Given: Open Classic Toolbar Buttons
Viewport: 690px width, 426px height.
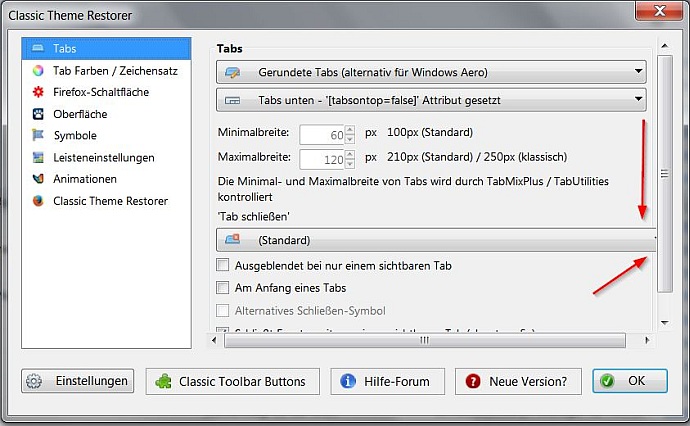Looking at the screenshot, I should coord(233,381).
